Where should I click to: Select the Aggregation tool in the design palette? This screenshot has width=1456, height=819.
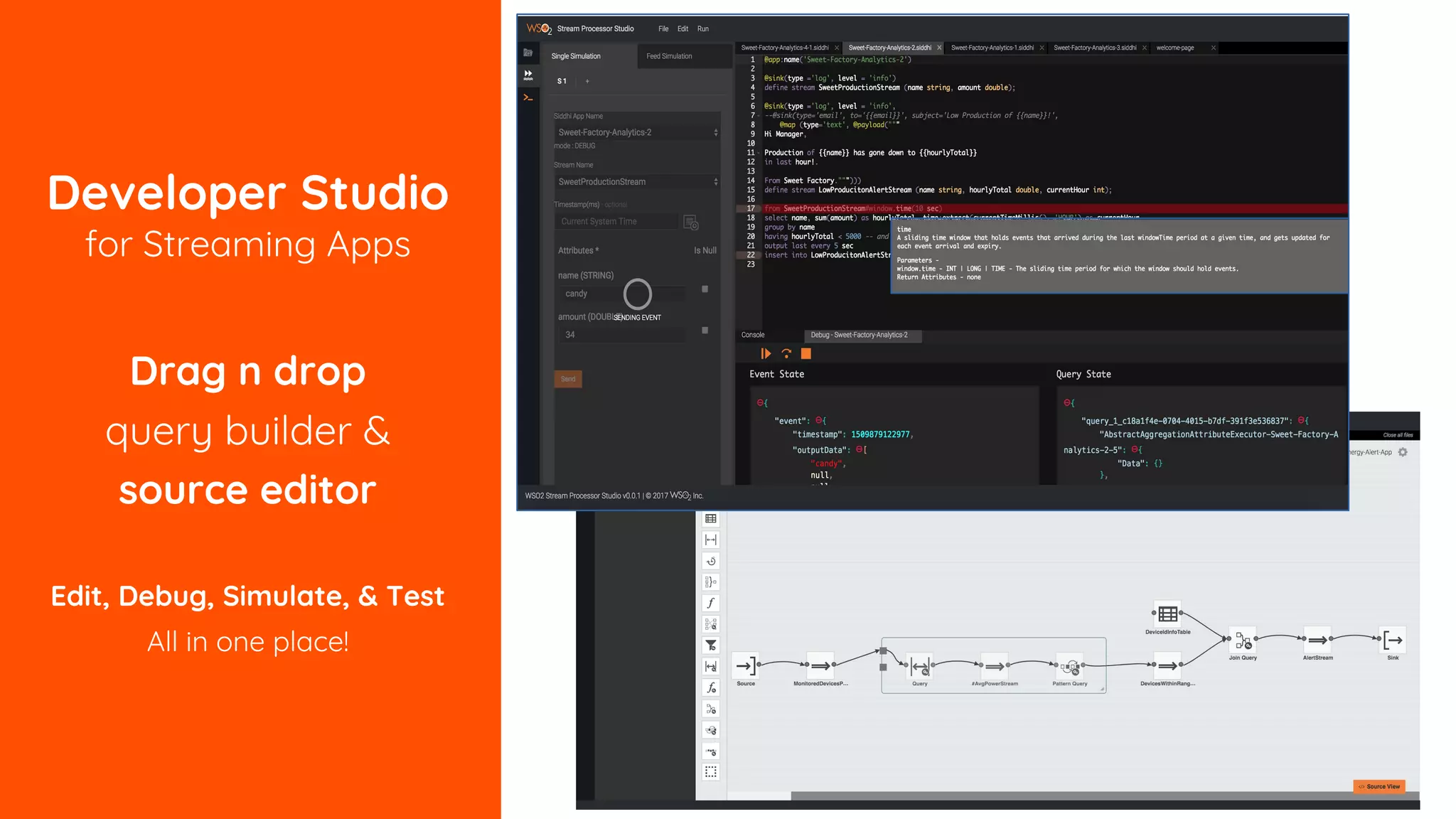(711, 582)
